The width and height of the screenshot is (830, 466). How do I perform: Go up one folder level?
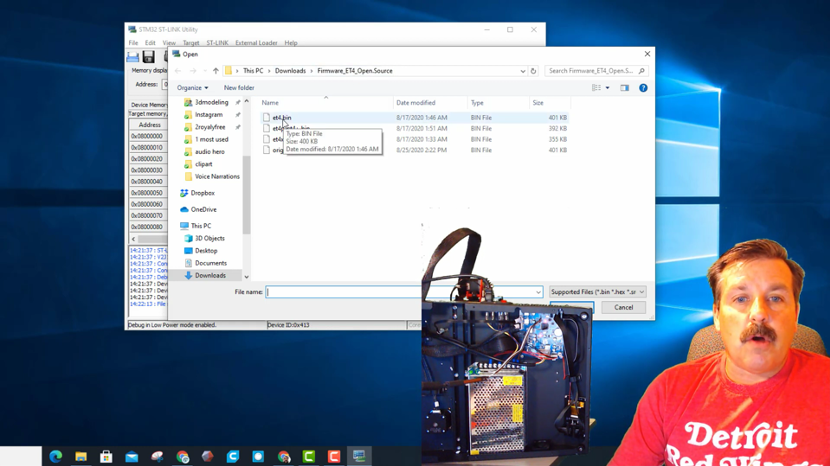click(x=215, y=71)
